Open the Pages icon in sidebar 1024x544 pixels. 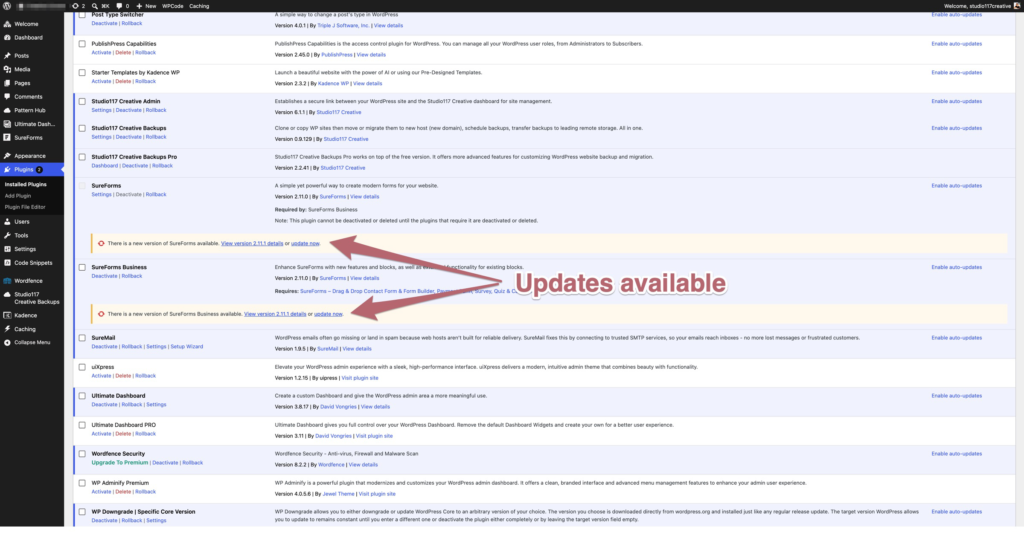point(7,83)
